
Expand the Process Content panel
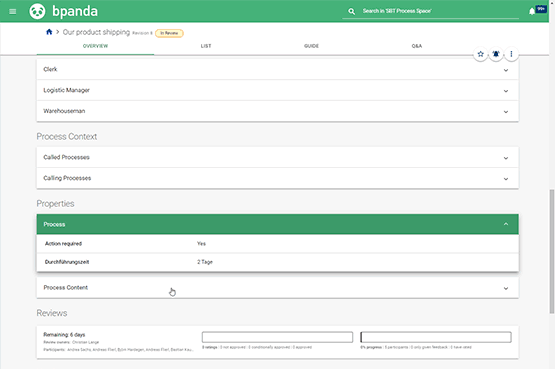point(278,288)
